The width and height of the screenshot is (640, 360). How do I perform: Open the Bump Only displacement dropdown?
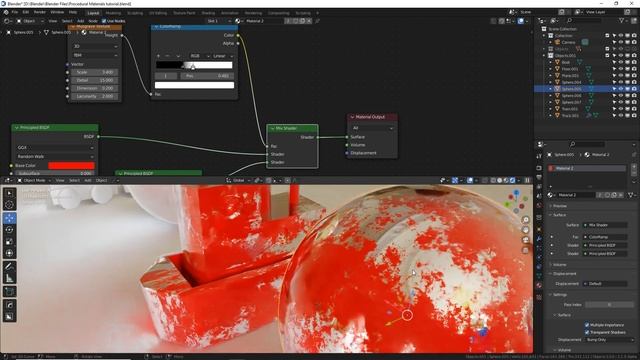(x=610, y=340)
